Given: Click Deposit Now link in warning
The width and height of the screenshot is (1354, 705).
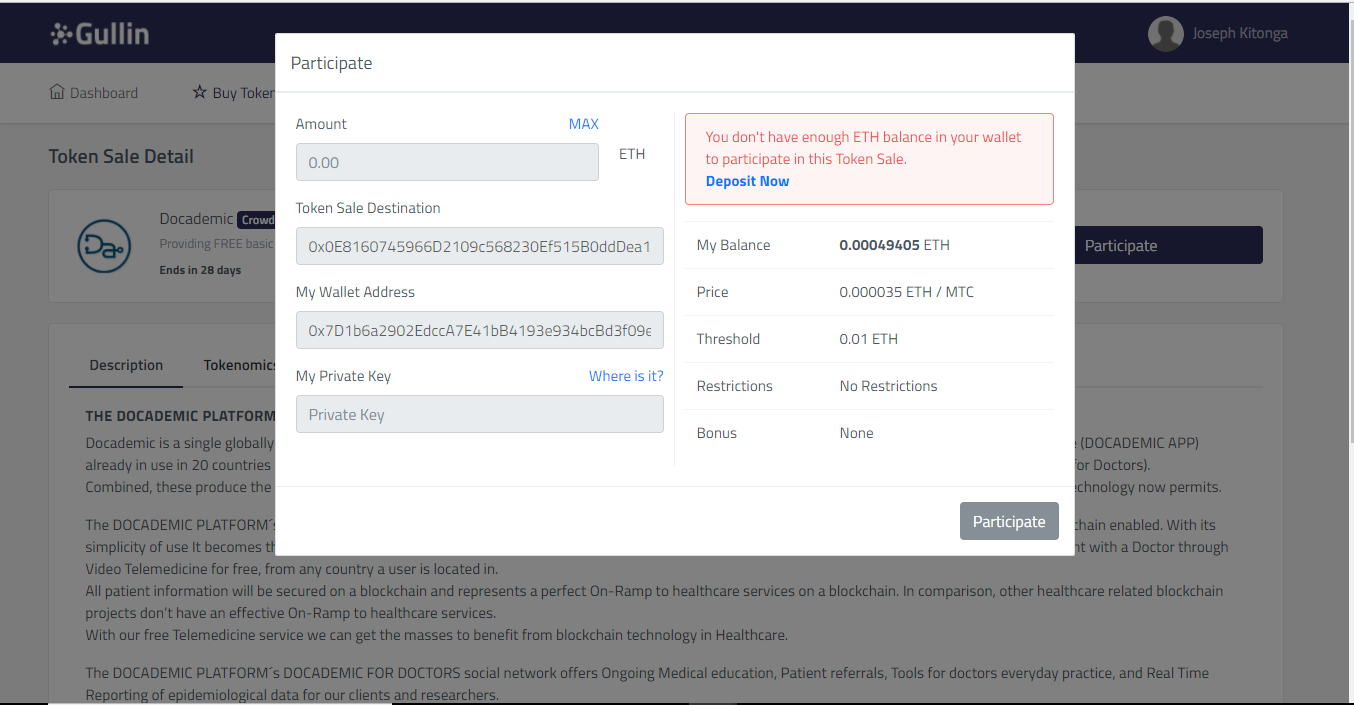Looking at the screenshot, I should (747, 181).
